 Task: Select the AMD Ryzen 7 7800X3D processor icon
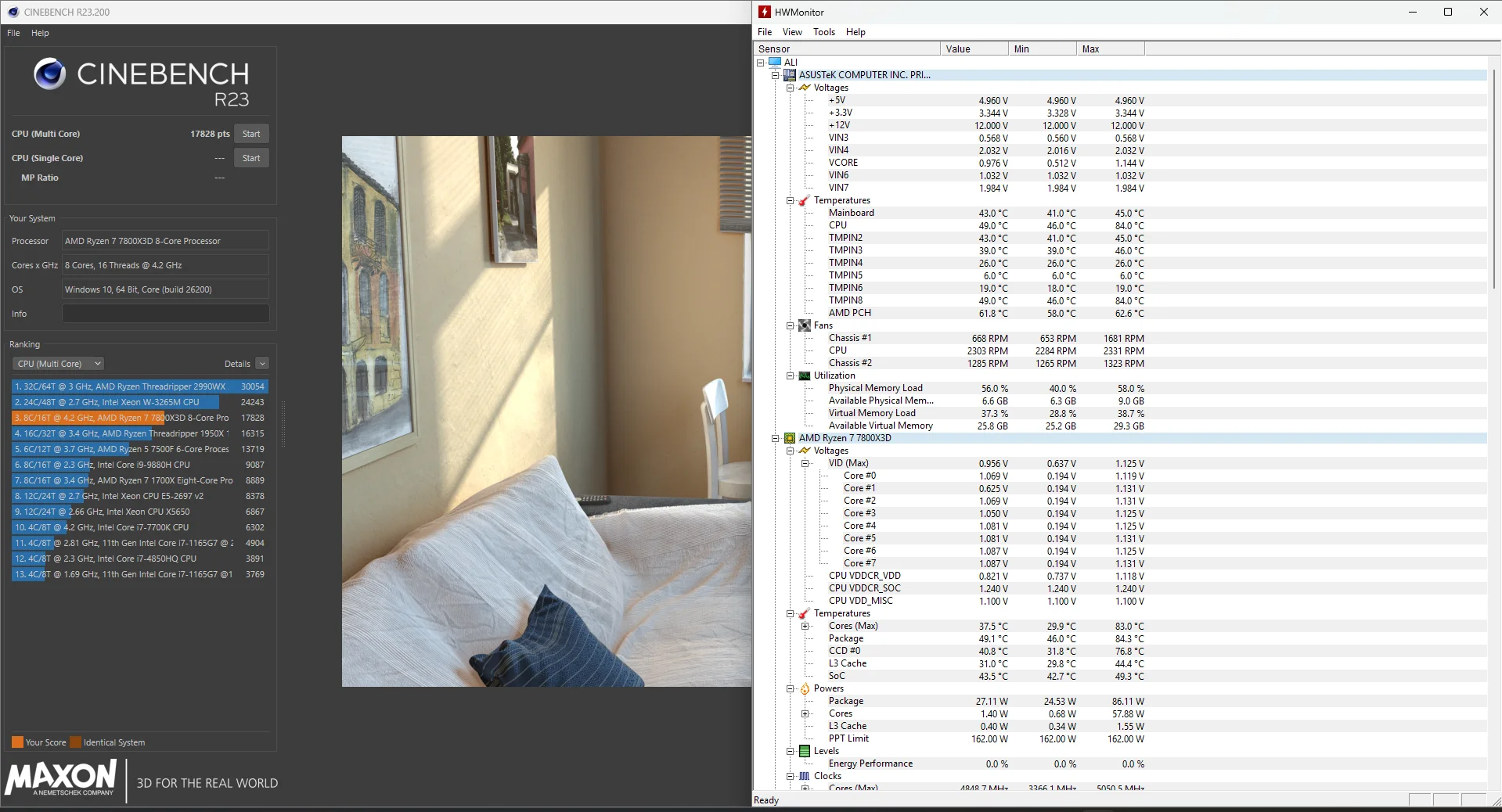[790, 438]
